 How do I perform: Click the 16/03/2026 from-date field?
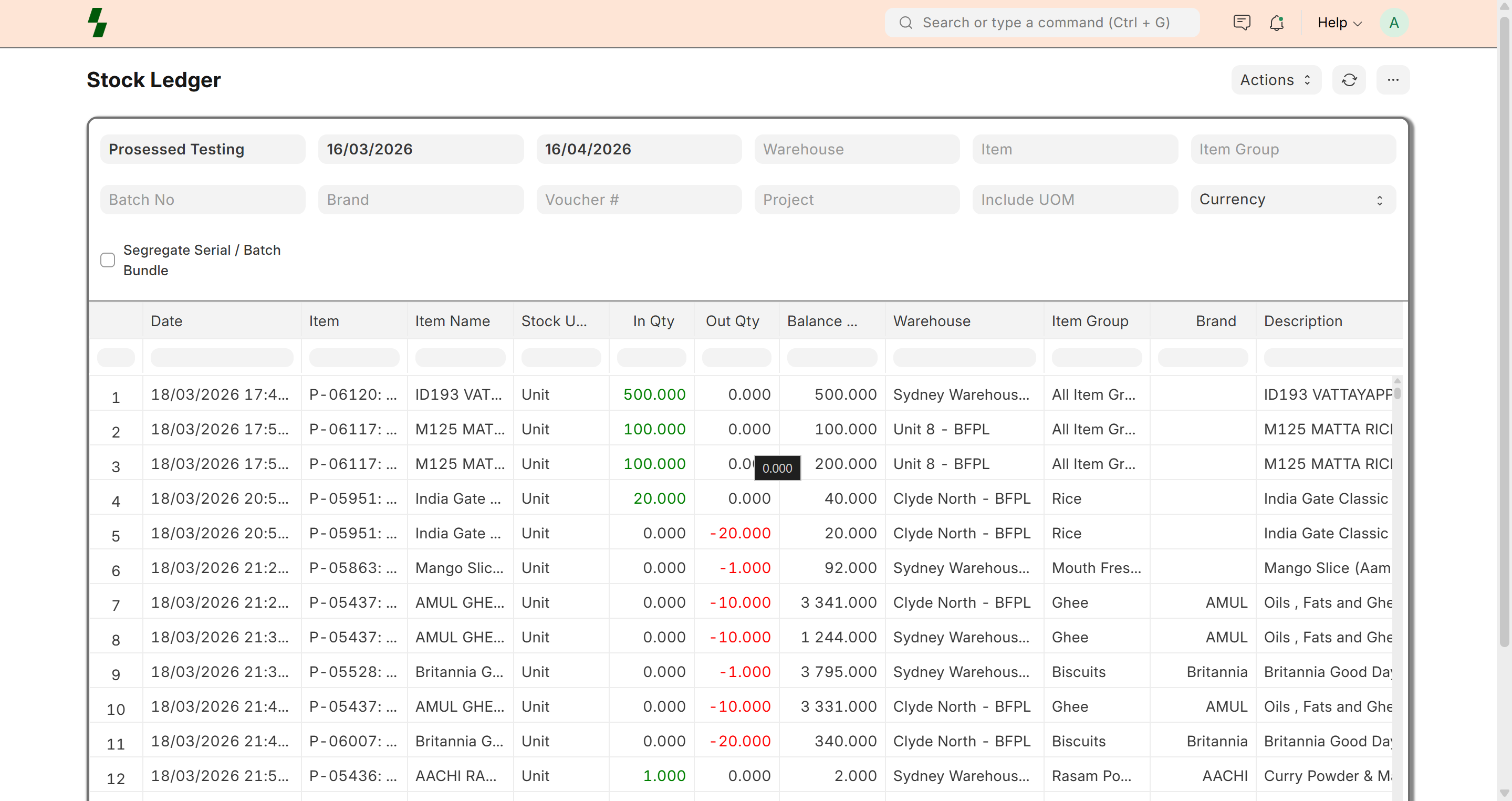coord(420,149)
